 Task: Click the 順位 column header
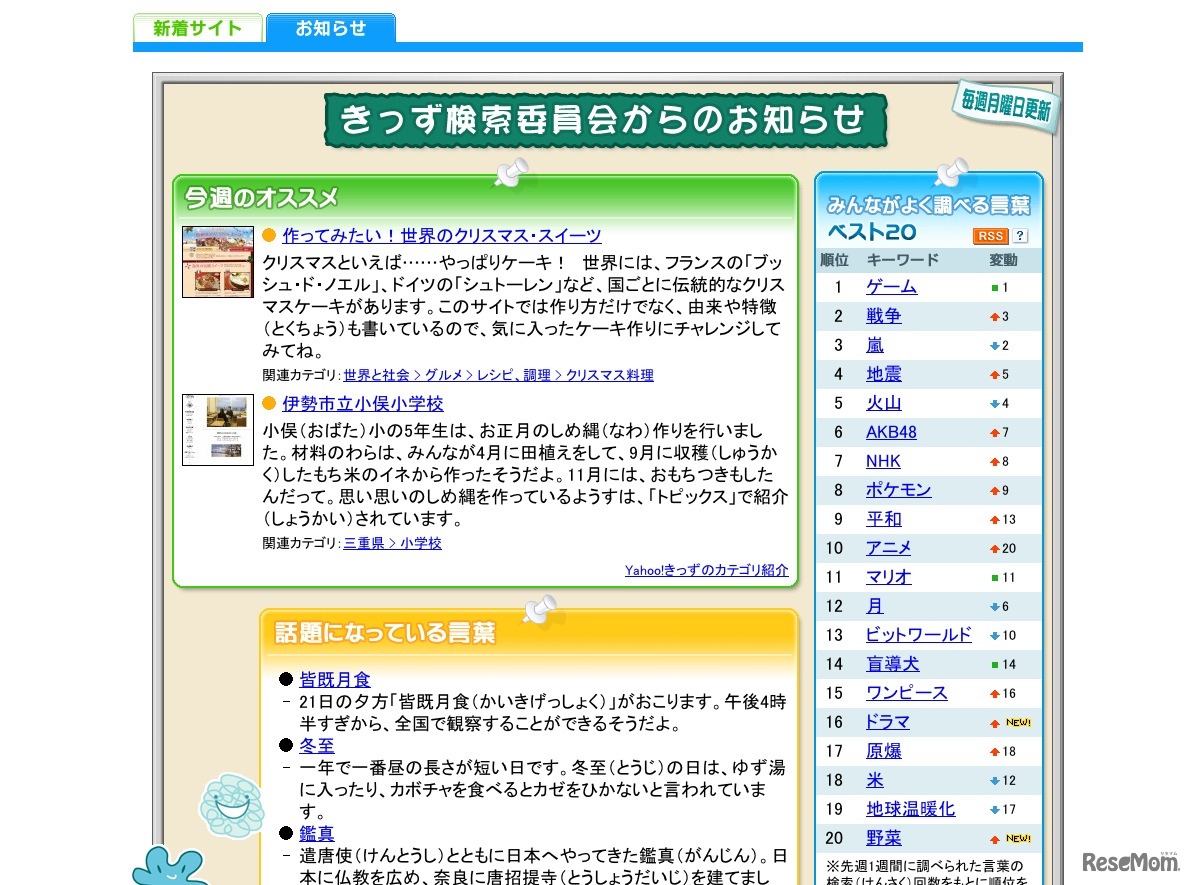click(834, 260)
